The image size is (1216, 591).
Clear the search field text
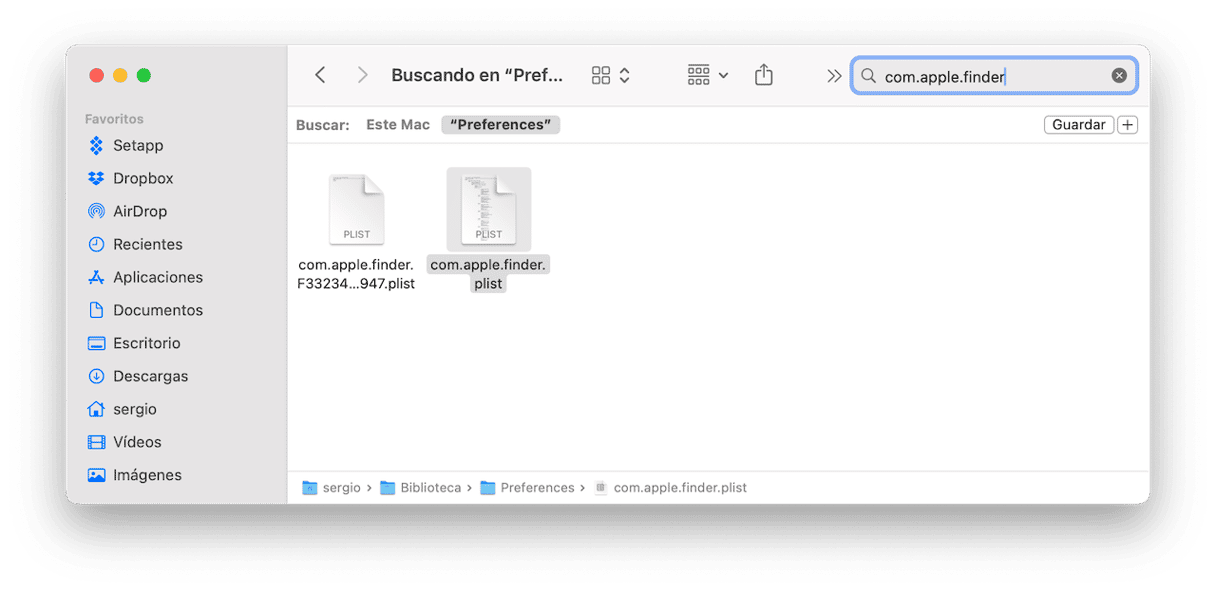click(x=1119, y=76)
